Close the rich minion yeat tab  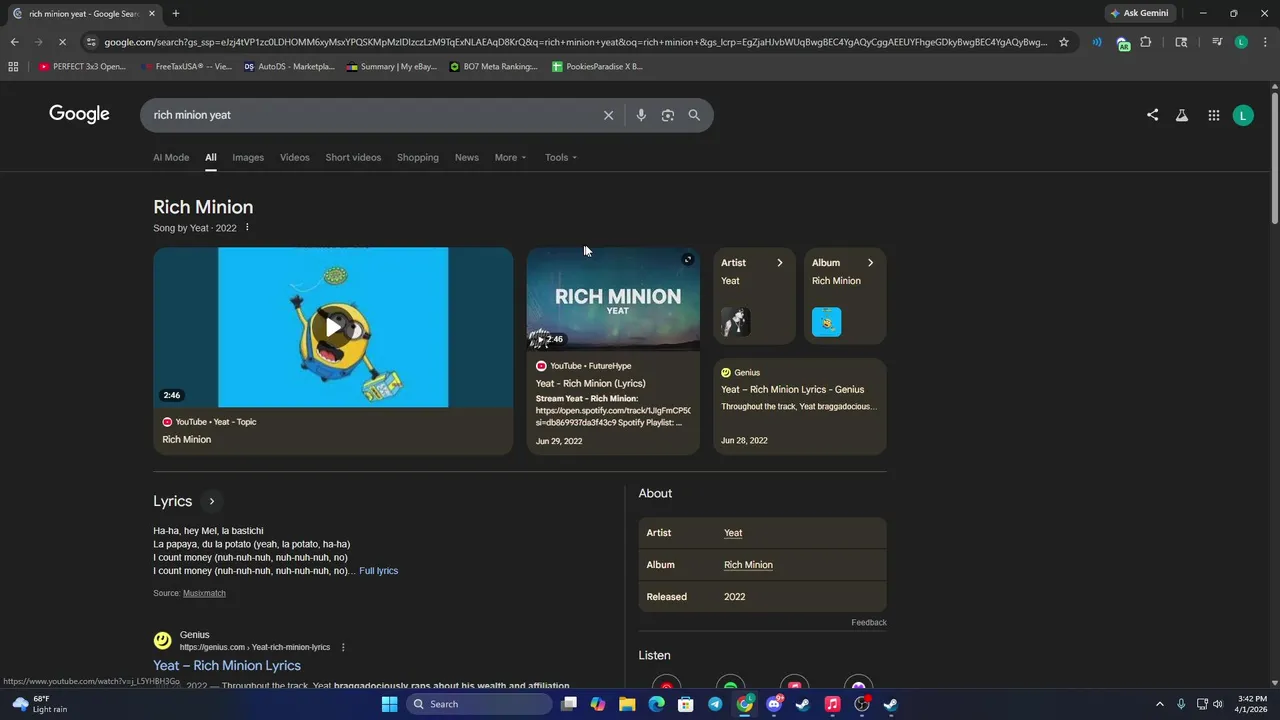coord(152,13)
